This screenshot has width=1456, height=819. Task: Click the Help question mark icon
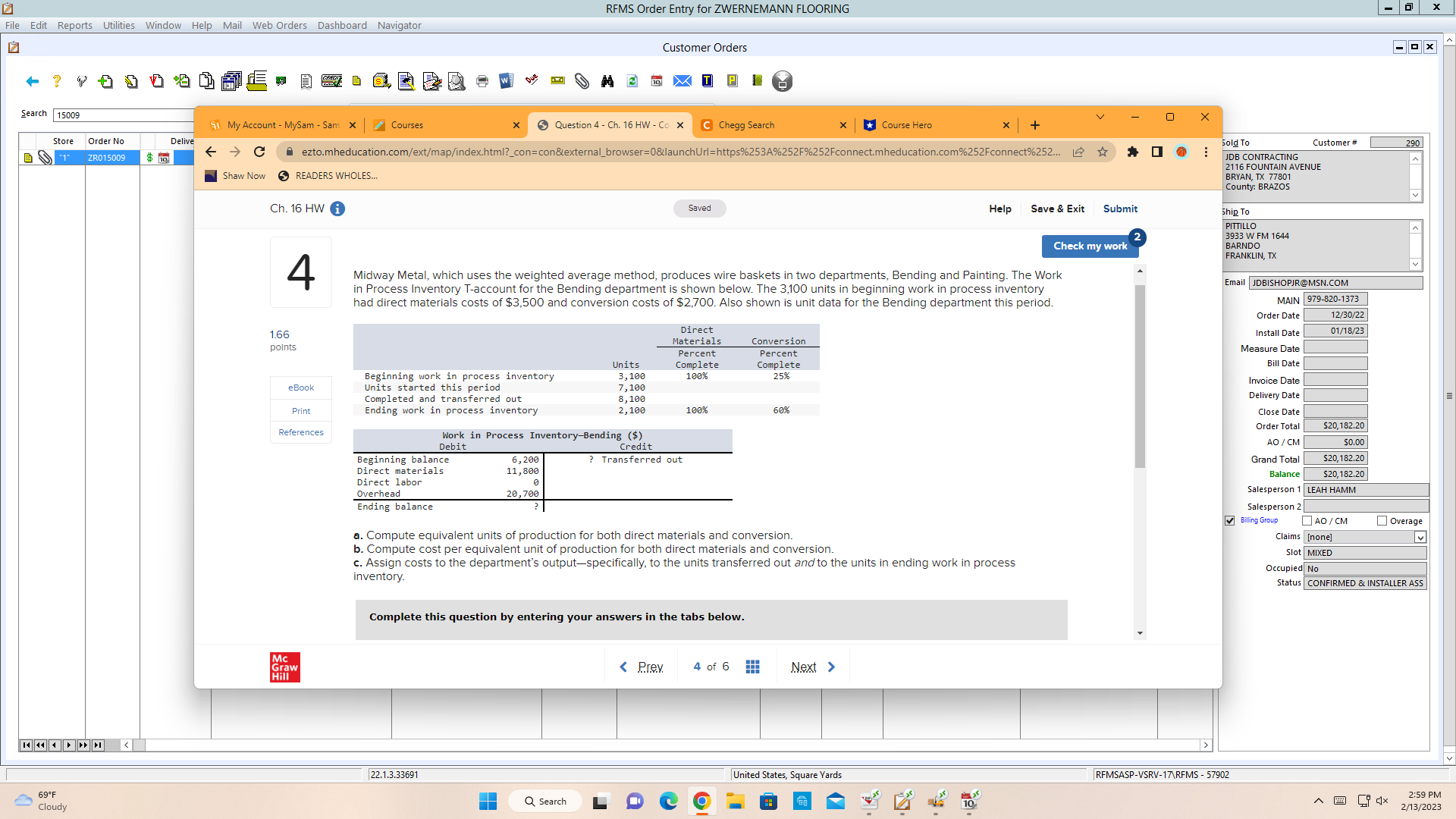tap(56, 81)
